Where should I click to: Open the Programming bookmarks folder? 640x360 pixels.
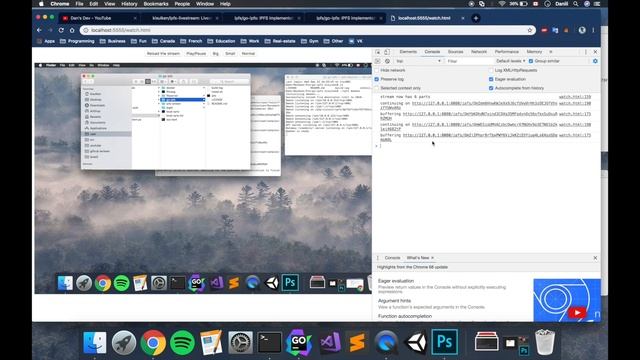[x=77, y=41]
